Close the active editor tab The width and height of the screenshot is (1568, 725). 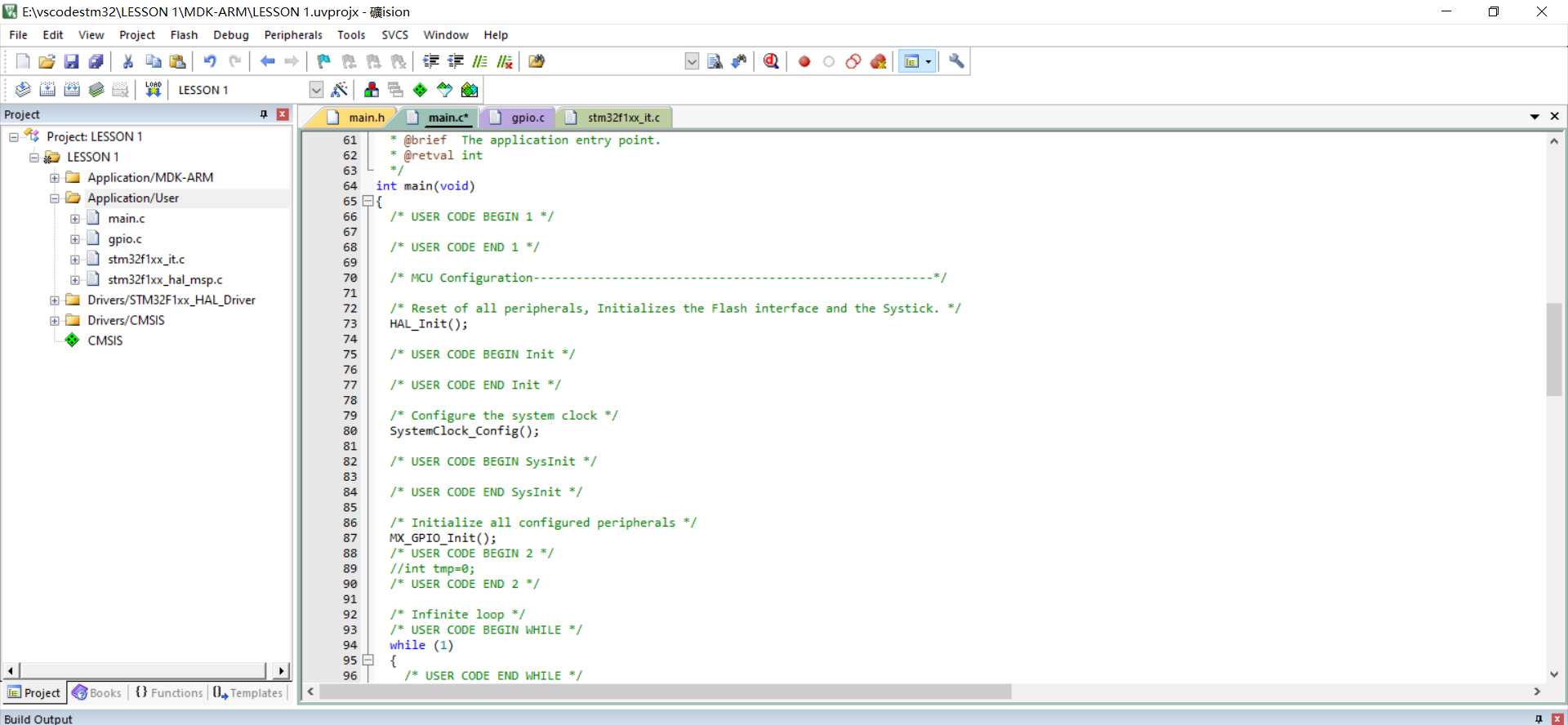[1555, 117]
